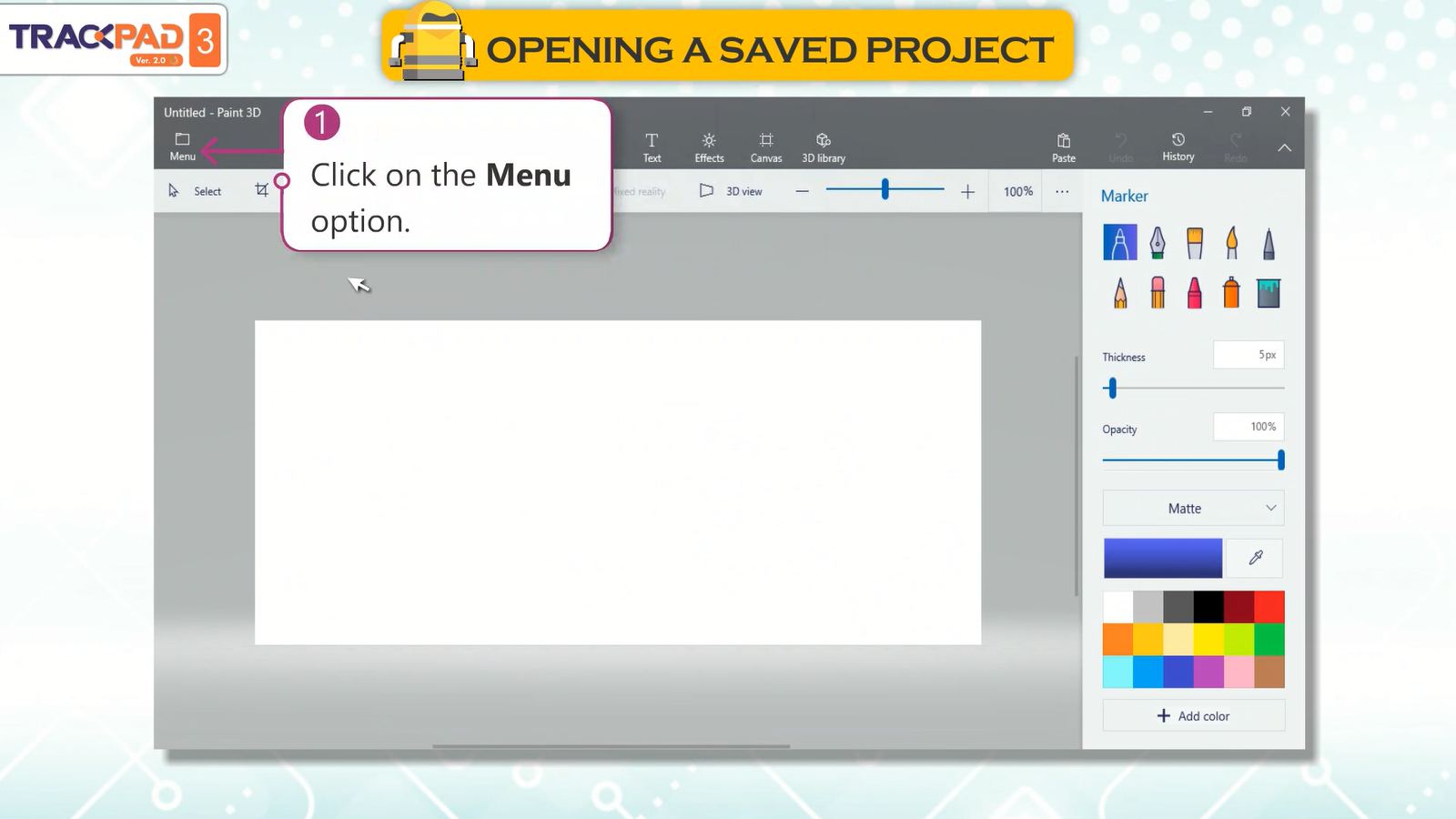
Task: Zoom out with minus button
Action: 802,191
